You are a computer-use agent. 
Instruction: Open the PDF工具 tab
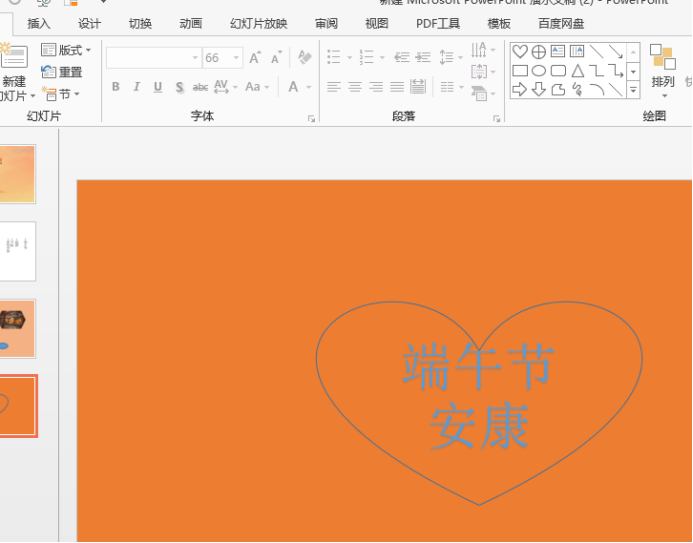438,23
